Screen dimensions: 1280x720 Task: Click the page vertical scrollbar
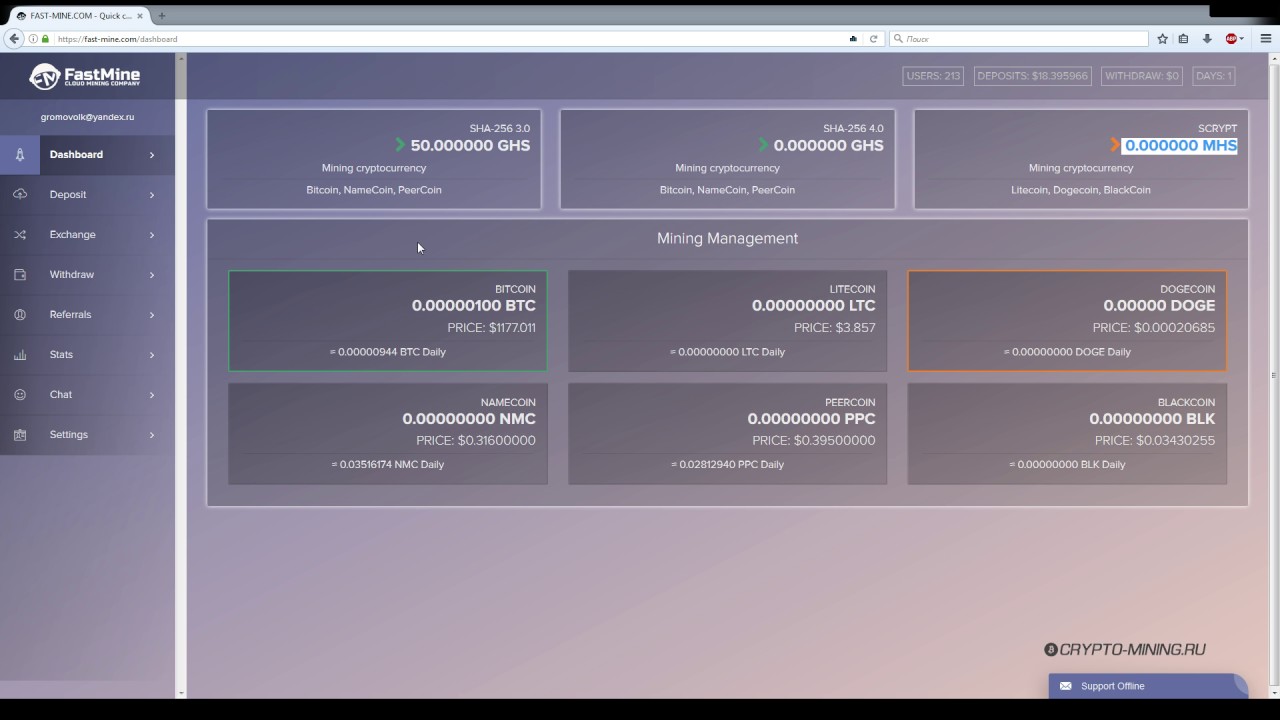[x=1273, y=375]
